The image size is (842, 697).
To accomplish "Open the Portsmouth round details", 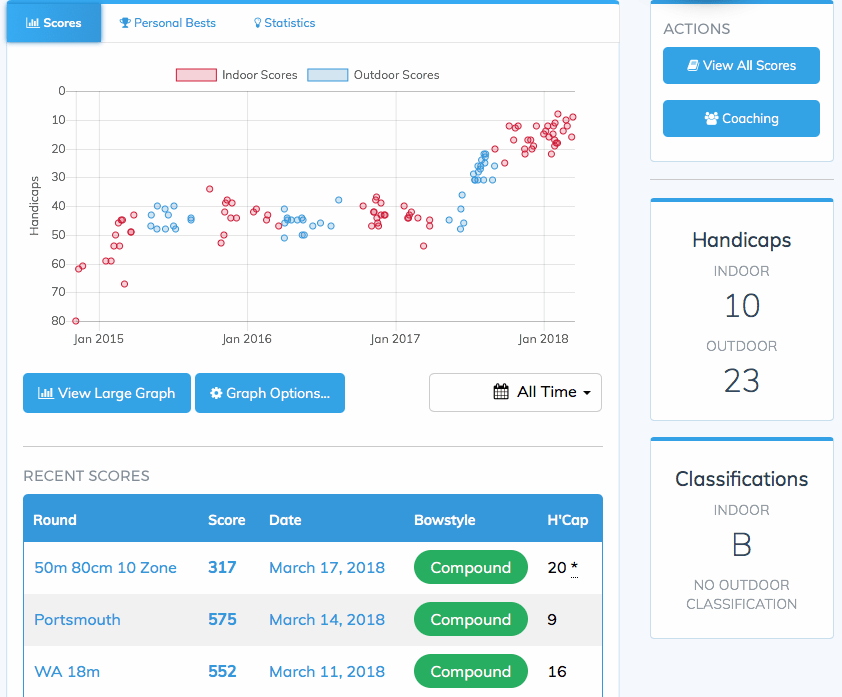I will point(77,619).
